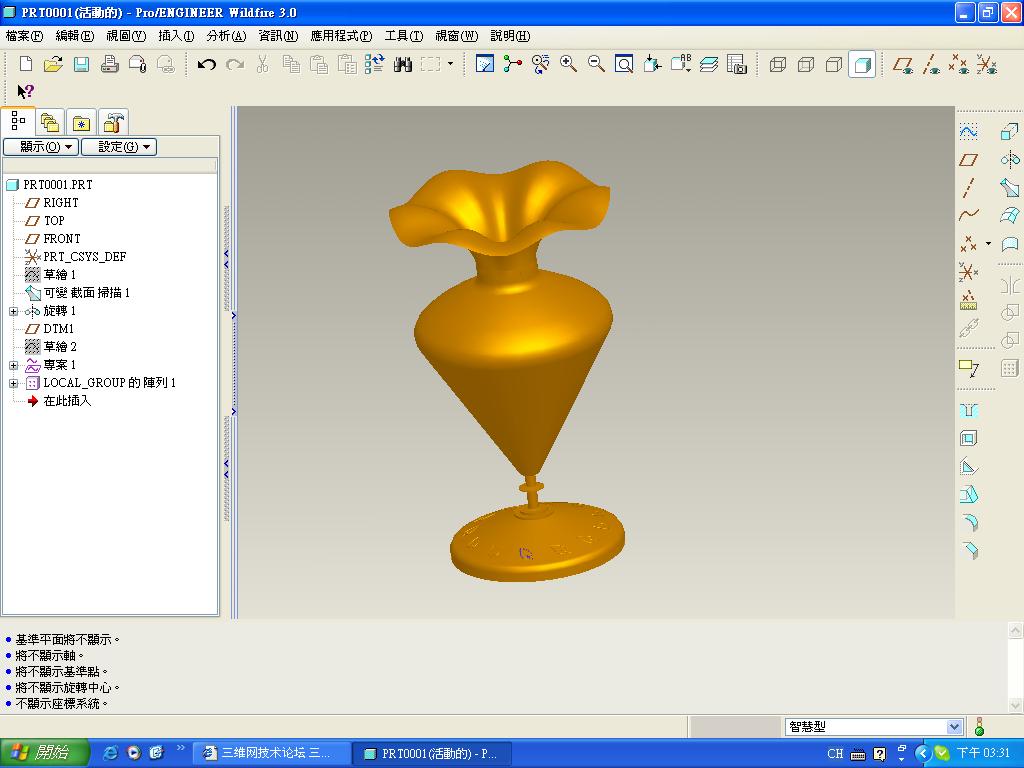Image resolution: width=1024 pixels, height=768 pixels.
Task: Expand the 專案 1 feature node
Action: (13, 365)
